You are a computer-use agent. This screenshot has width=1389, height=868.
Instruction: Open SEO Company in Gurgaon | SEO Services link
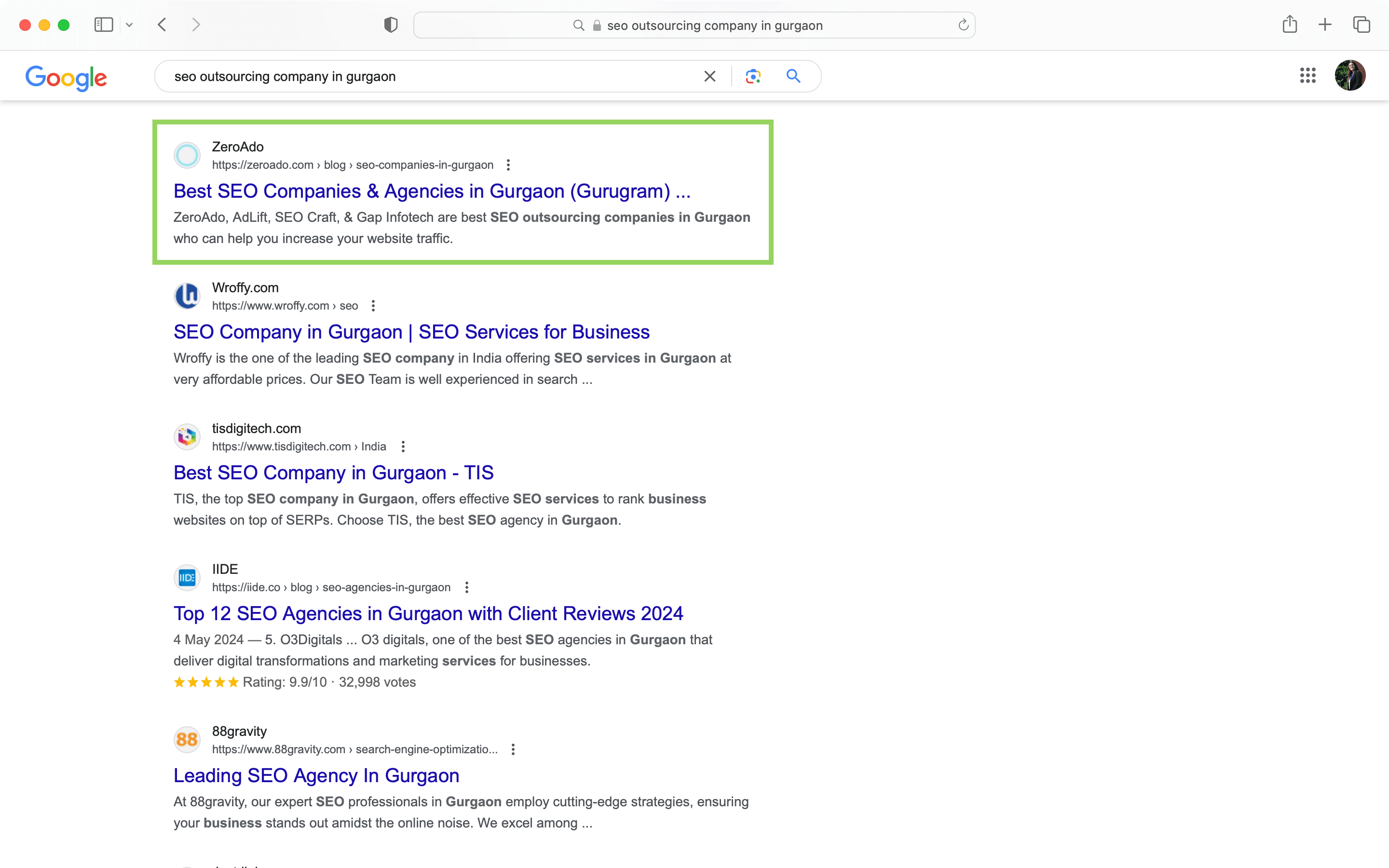tap(411, 332)
